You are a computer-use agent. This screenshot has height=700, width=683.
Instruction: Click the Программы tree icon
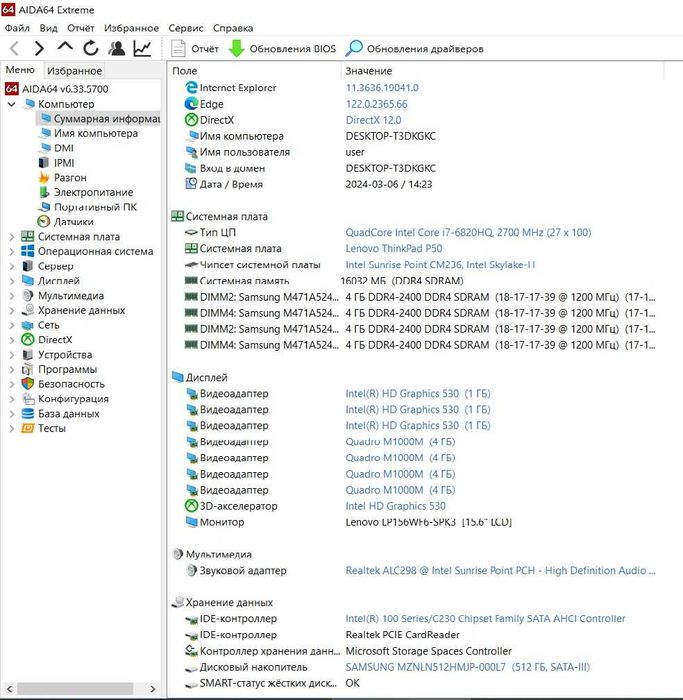click(28, 369)
